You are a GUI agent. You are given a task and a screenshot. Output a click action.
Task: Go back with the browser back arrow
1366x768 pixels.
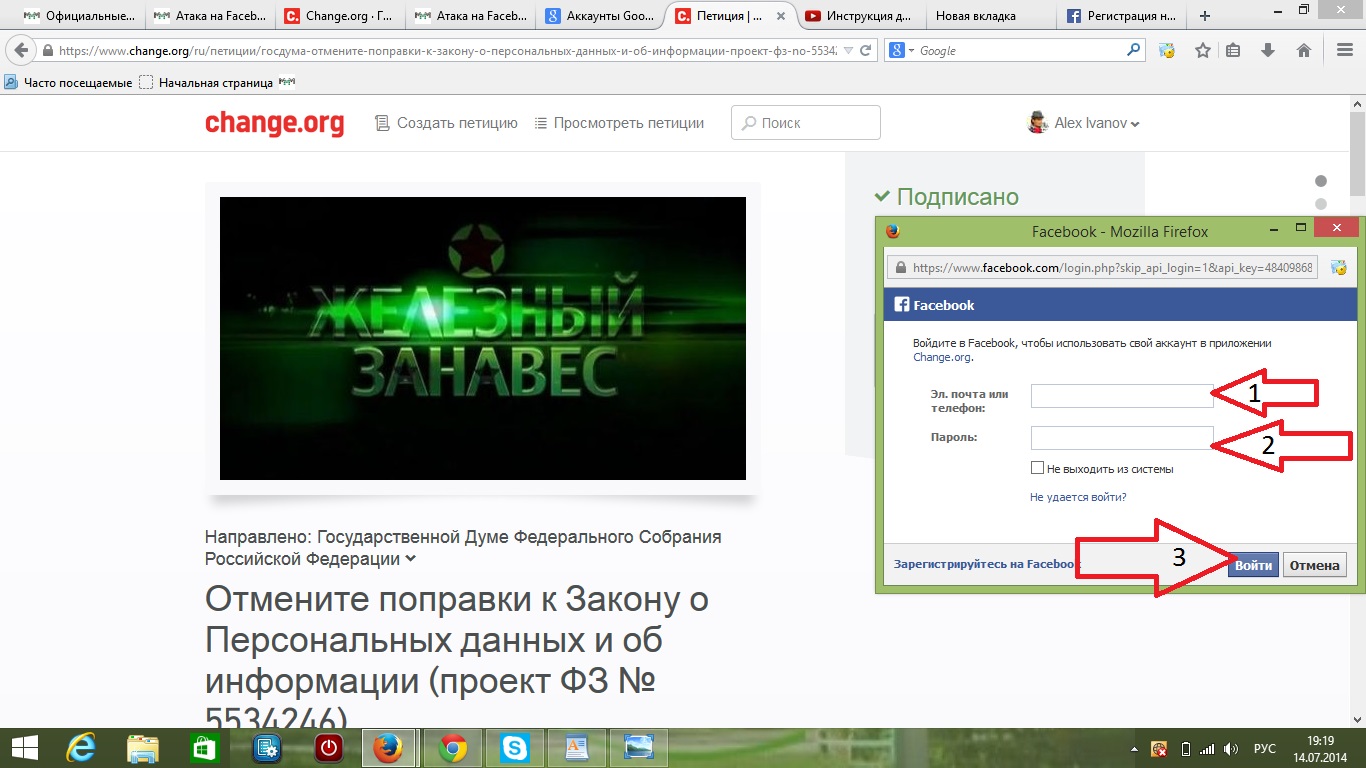21,50
